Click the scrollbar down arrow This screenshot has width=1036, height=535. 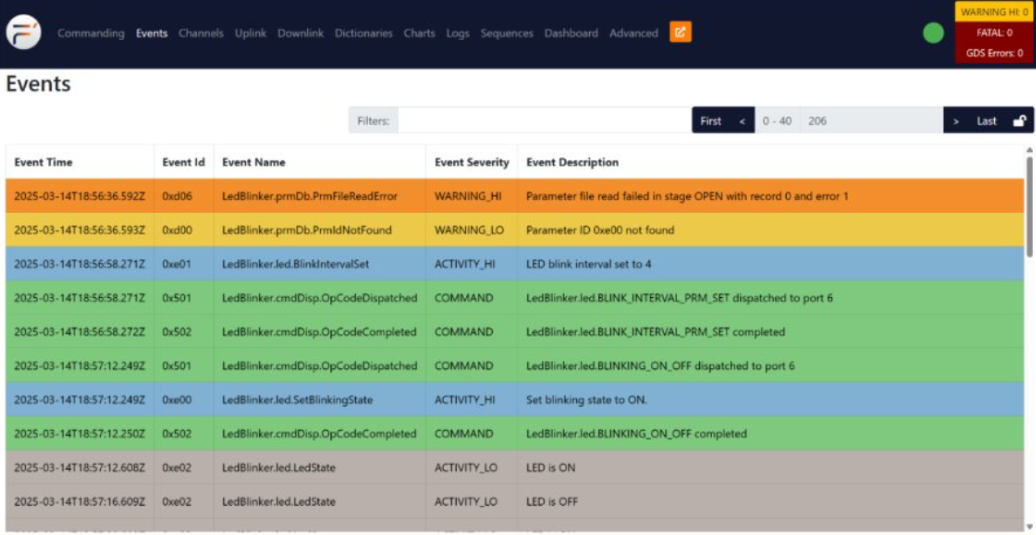pyautogui.click(x=1029, y=527)
